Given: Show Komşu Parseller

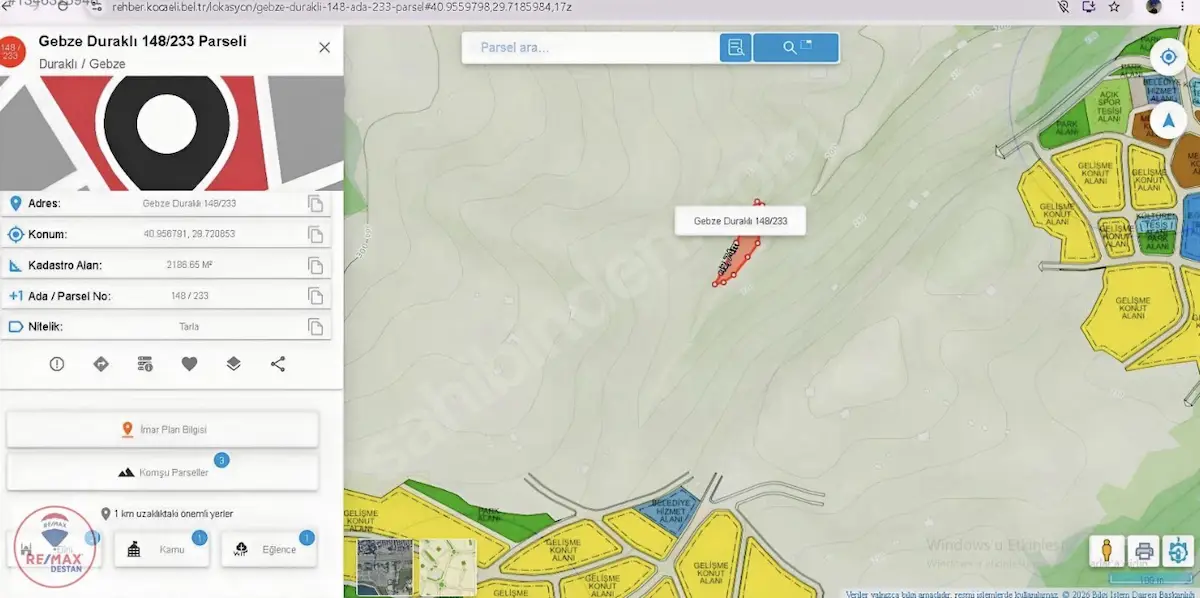Looking at the screenshot, I should [163, 472].
